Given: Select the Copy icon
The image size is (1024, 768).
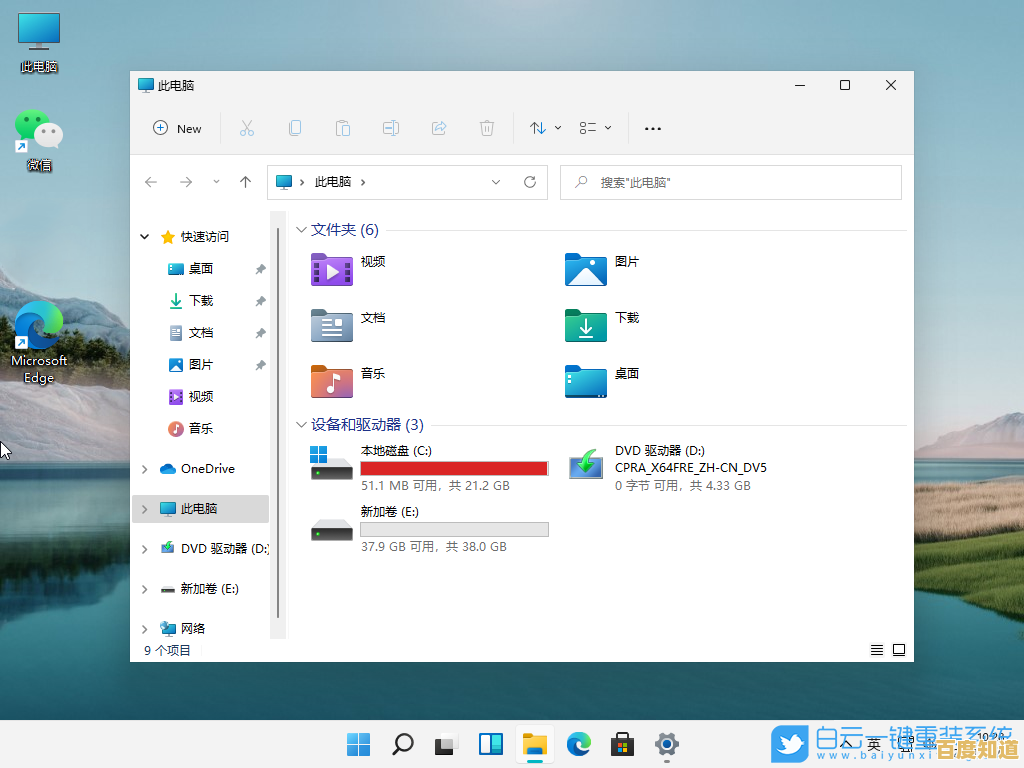Looking at the screenshot, I should 295,128.
